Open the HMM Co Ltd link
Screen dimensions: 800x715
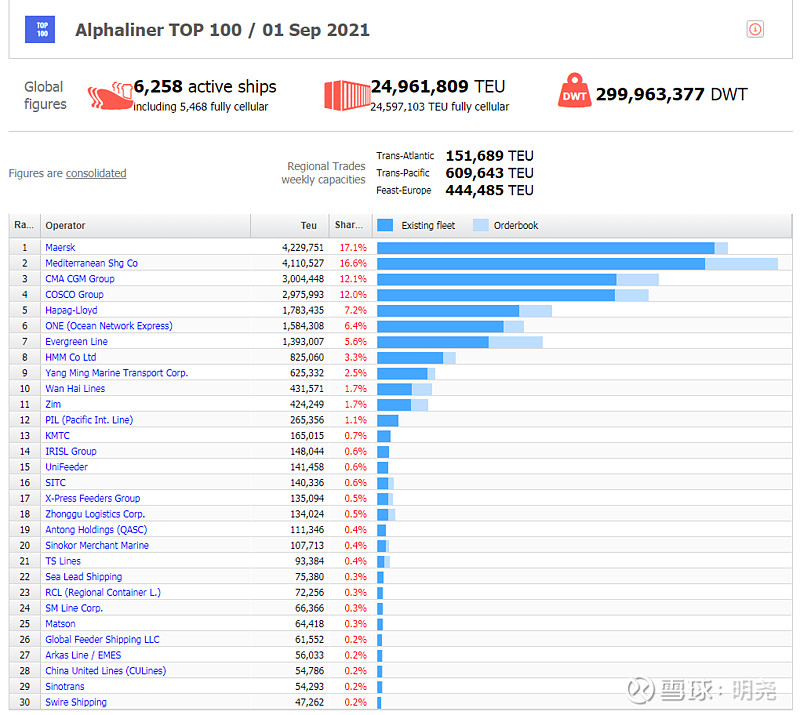click(x=70, y=357)
